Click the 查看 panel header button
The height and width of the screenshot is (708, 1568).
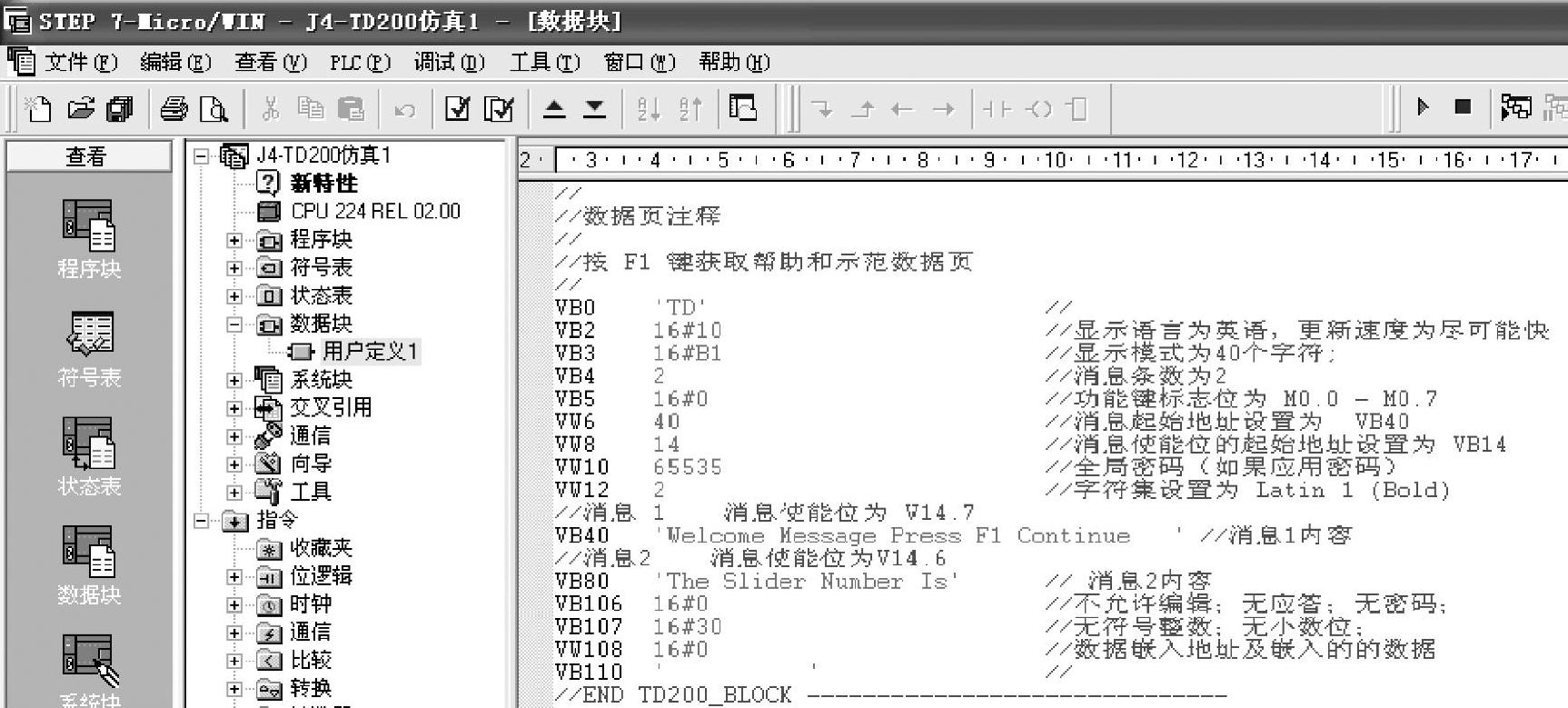coord(88,156)
